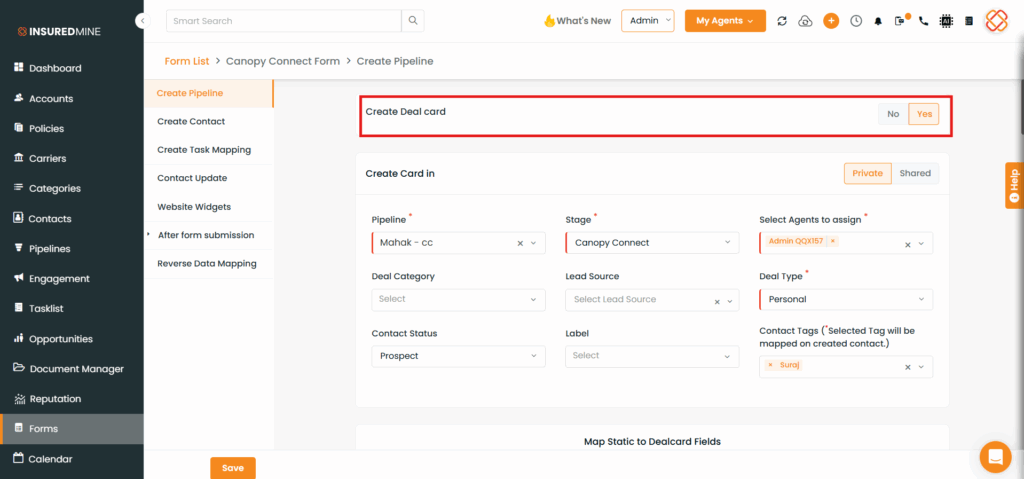The height and width of the screenshot is (479, 1024).
Task: Go to Form List breadcrumb link
Action: click(x=187, y=61)
